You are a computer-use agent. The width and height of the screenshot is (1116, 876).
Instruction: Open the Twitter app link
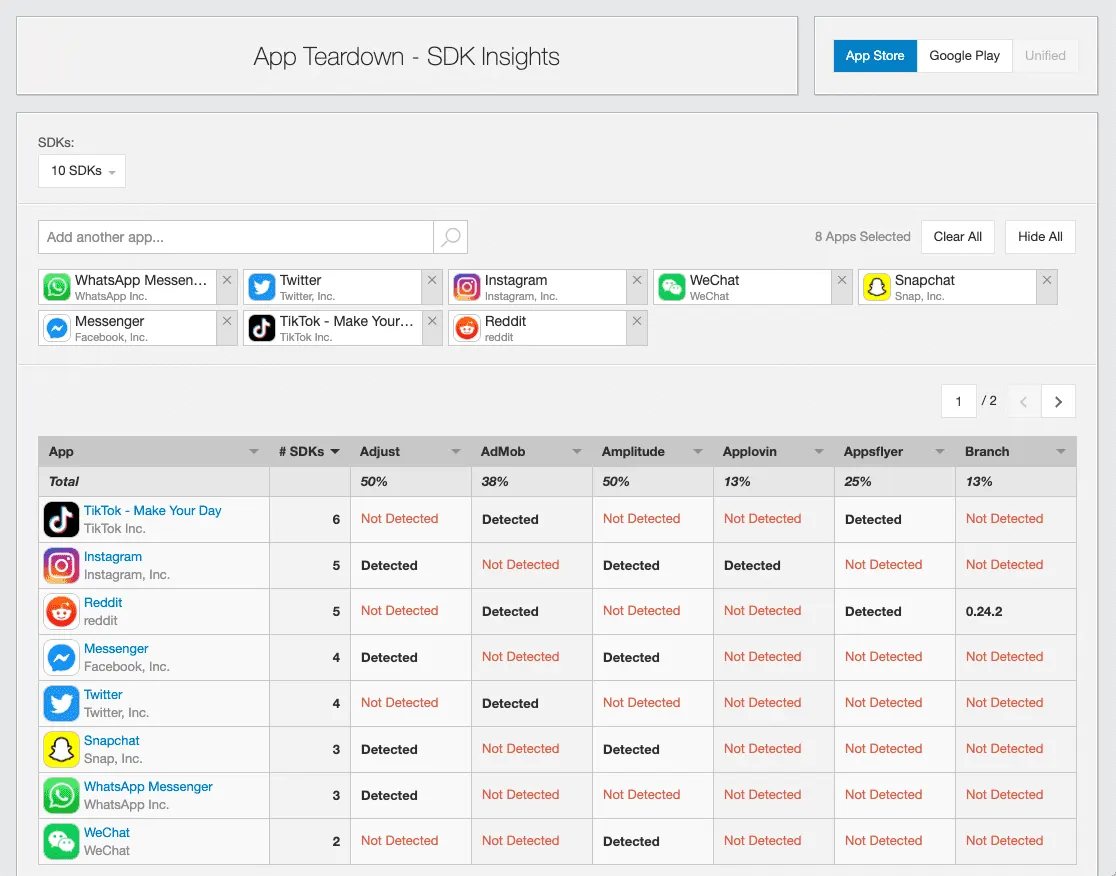(x=103, y=695)
